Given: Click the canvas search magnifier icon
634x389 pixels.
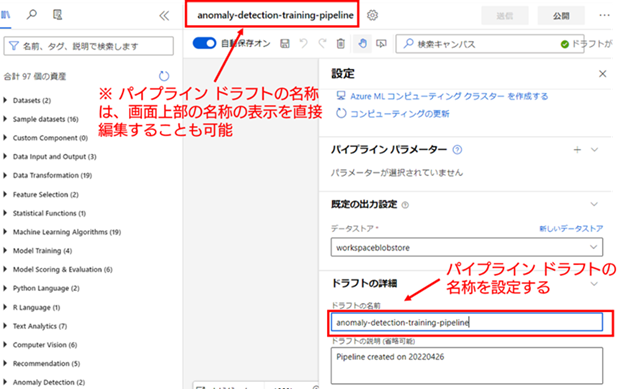Looking at the screenshot, I should (x=408, y=43).
